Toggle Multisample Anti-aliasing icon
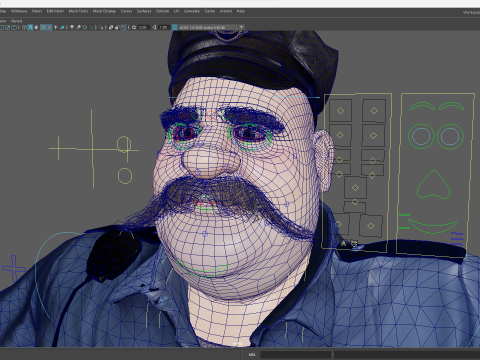 (85, 27)
